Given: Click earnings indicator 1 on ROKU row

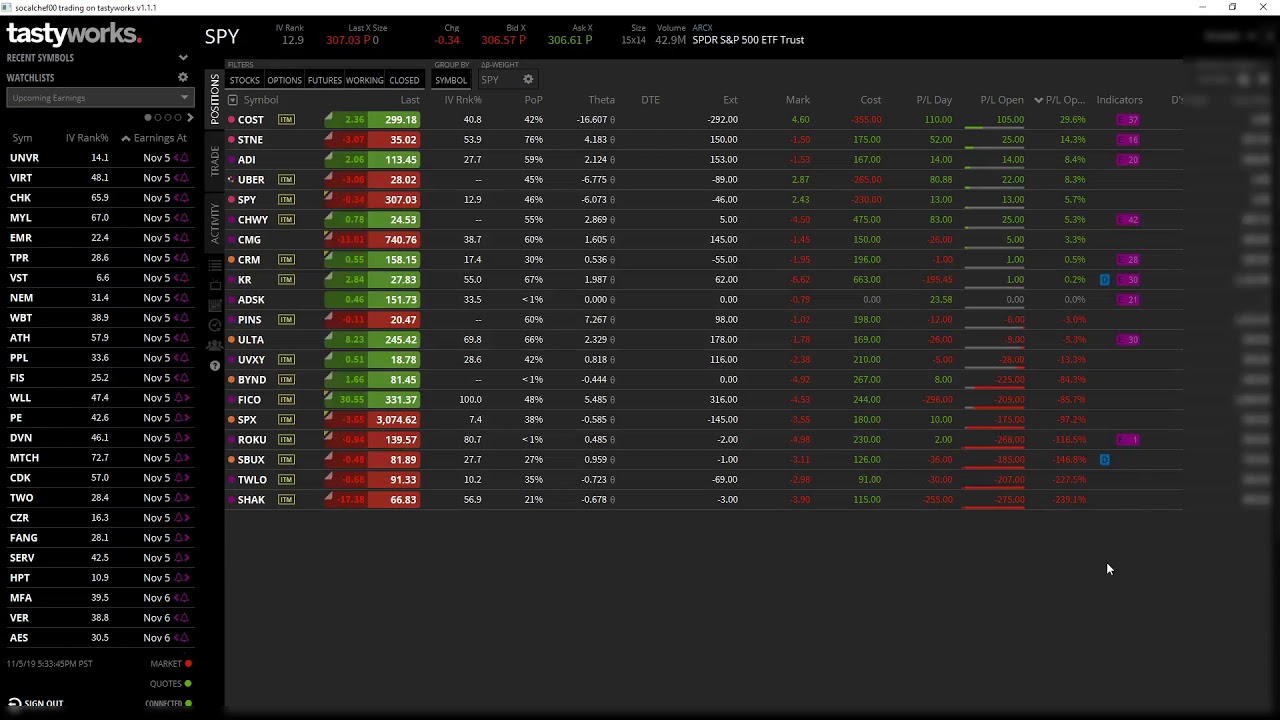Looking at the screenshot, I should coord(1129,440).
